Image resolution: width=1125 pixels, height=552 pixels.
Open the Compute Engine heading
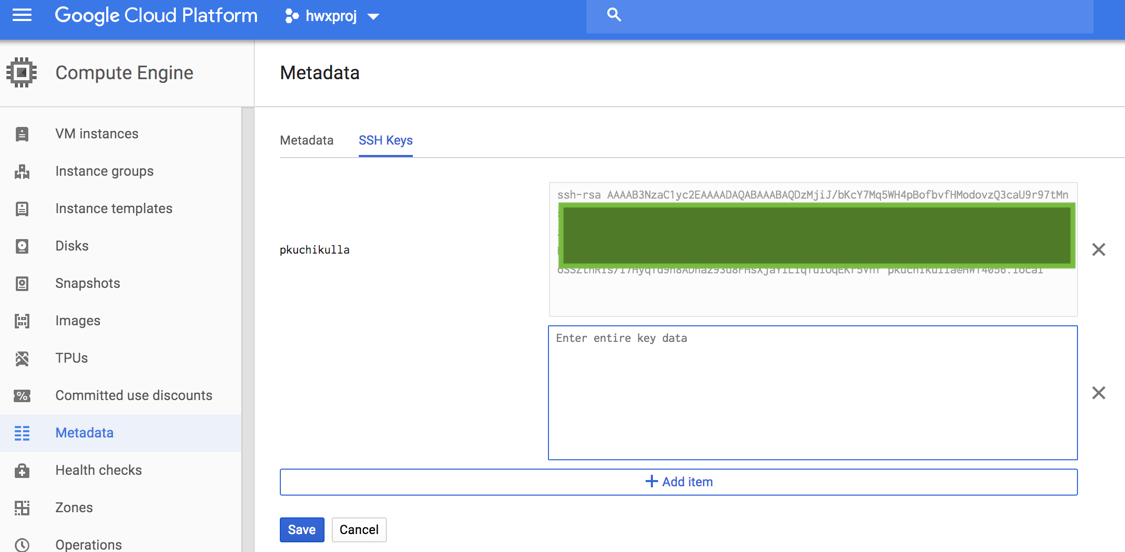pos(124,72)
